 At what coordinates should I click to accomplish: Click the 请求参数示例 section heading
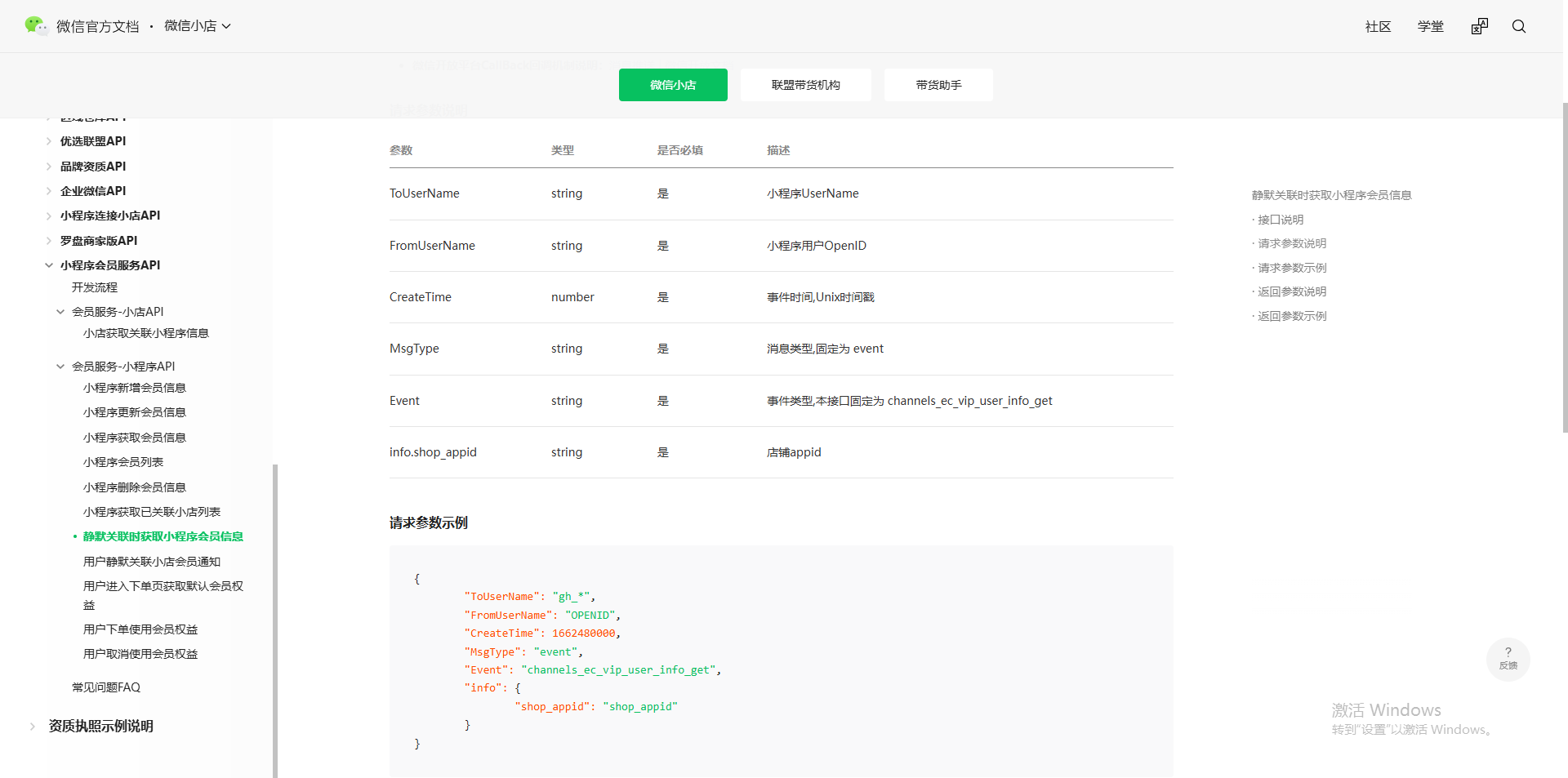coord(429,522)
